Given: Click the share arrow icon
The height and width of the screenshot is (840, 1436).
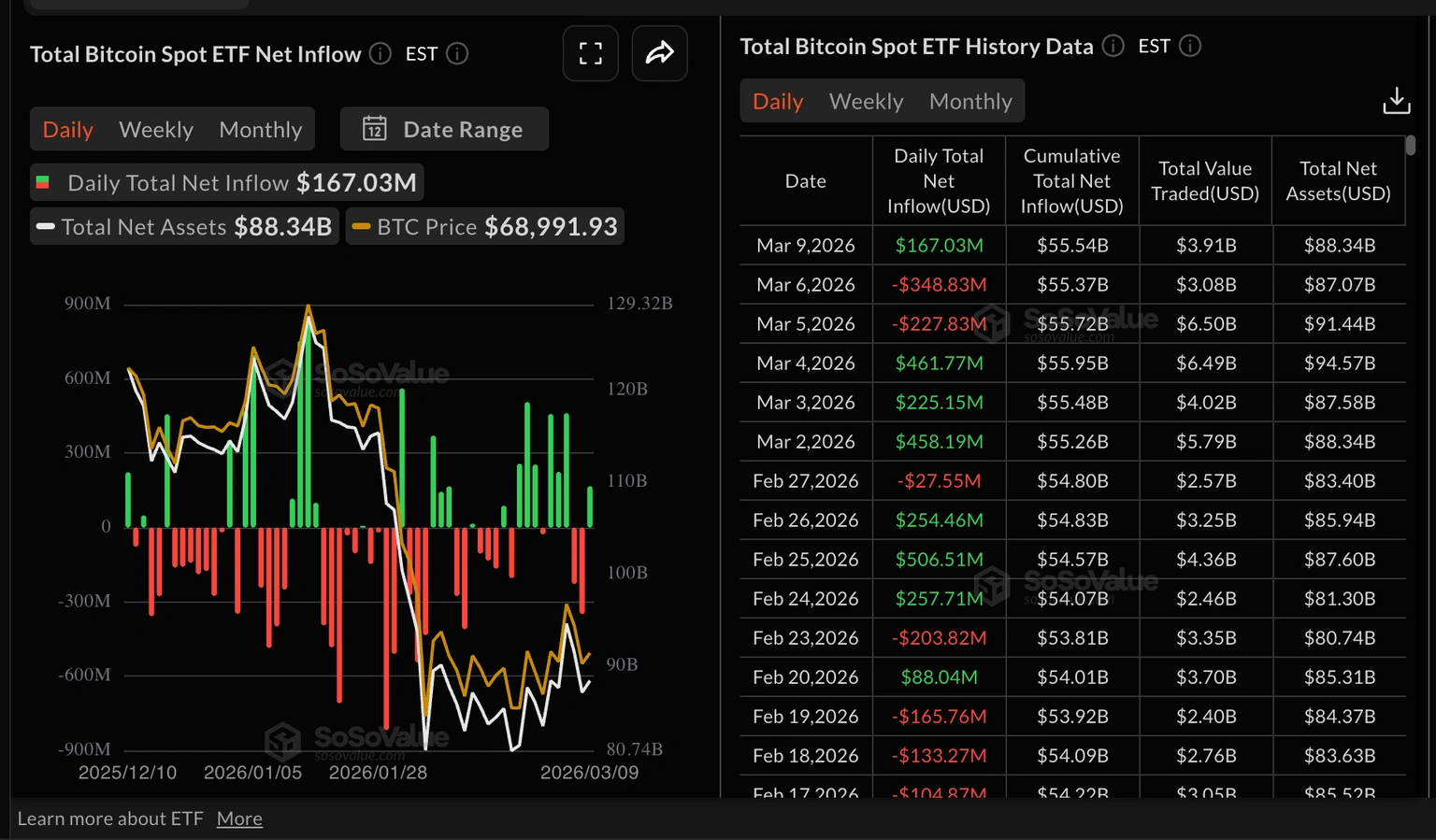Looking at the screenshot, I should (x=659, y=53).
